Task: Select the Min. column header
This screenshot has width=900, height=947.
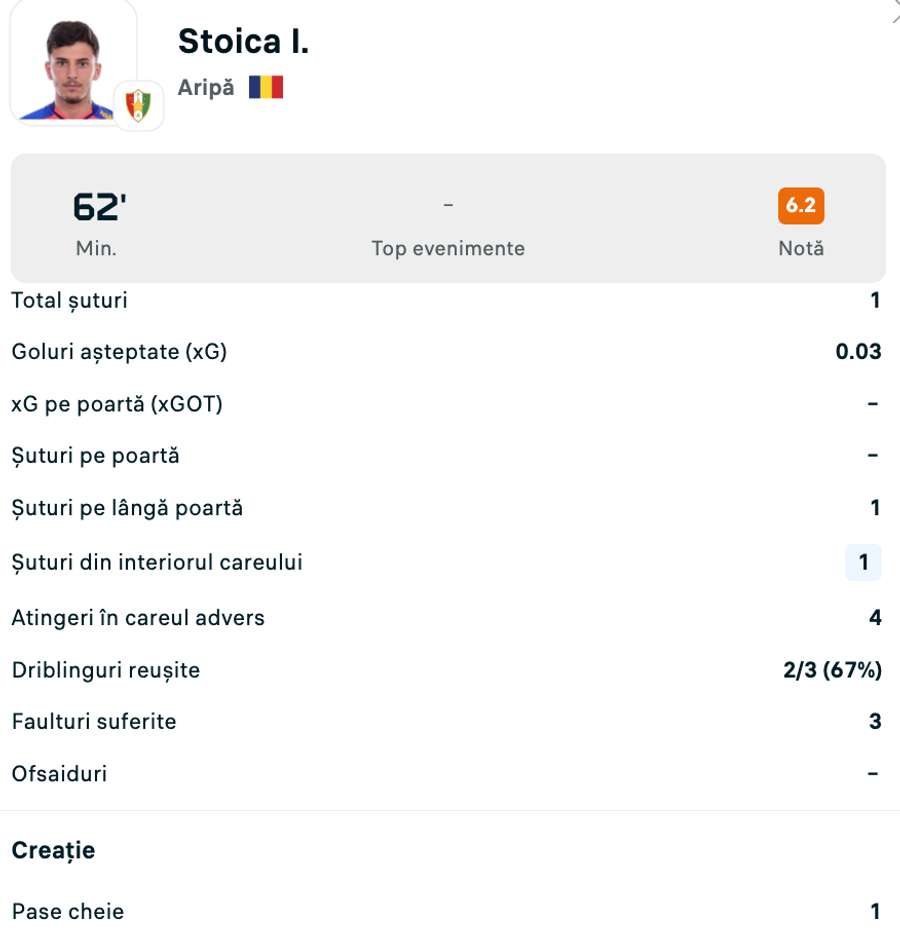Action: pyautogui.click(x=93, y=248)
